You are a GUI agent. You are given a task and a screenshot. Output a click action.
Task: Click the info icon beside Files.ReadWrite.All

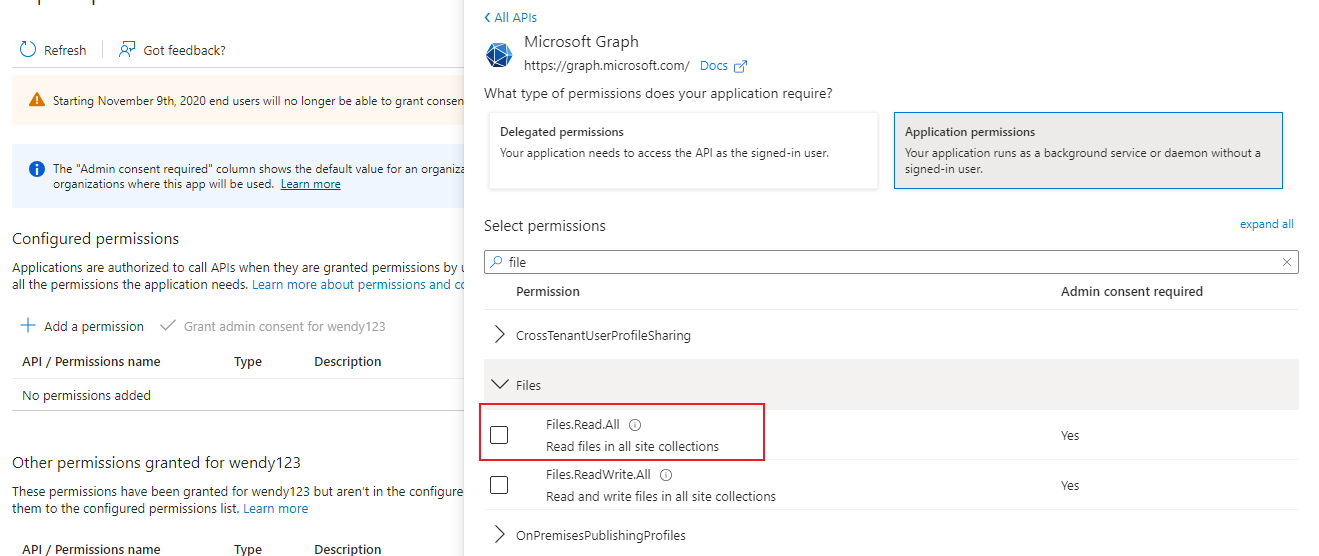(x=666, y=475)
